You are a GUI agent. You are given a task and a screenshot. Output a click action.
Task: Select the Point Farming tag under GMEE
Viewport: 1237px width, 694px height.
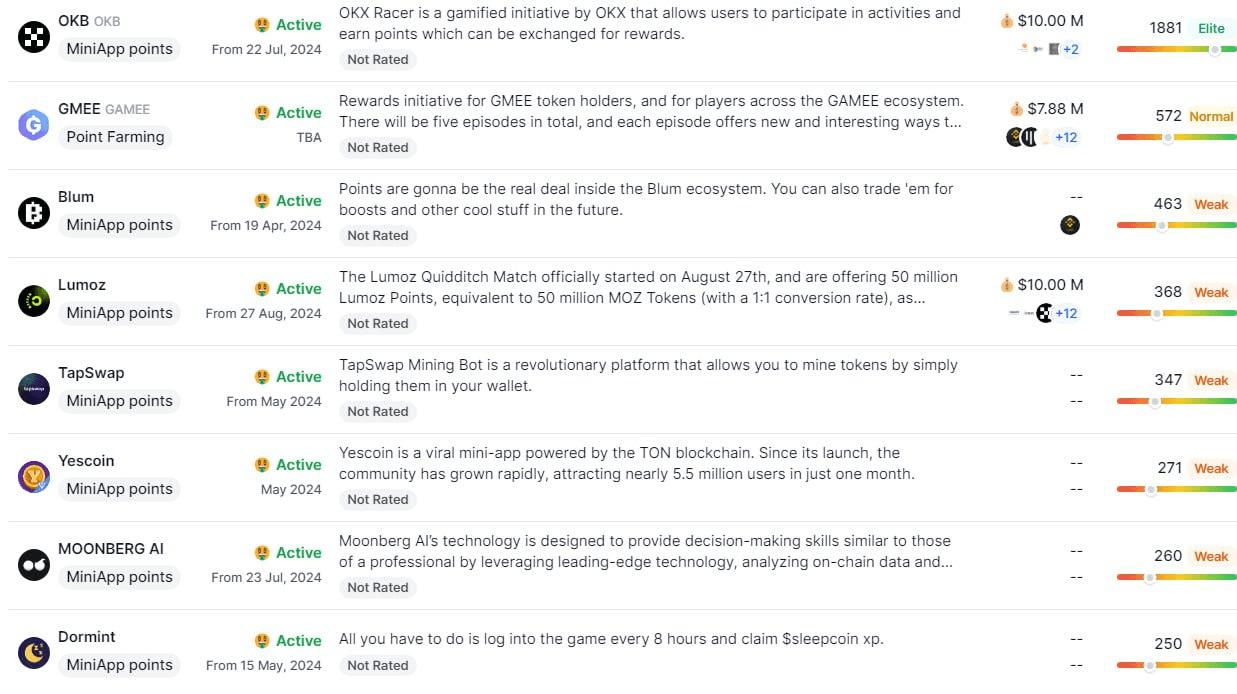point(115,137)
